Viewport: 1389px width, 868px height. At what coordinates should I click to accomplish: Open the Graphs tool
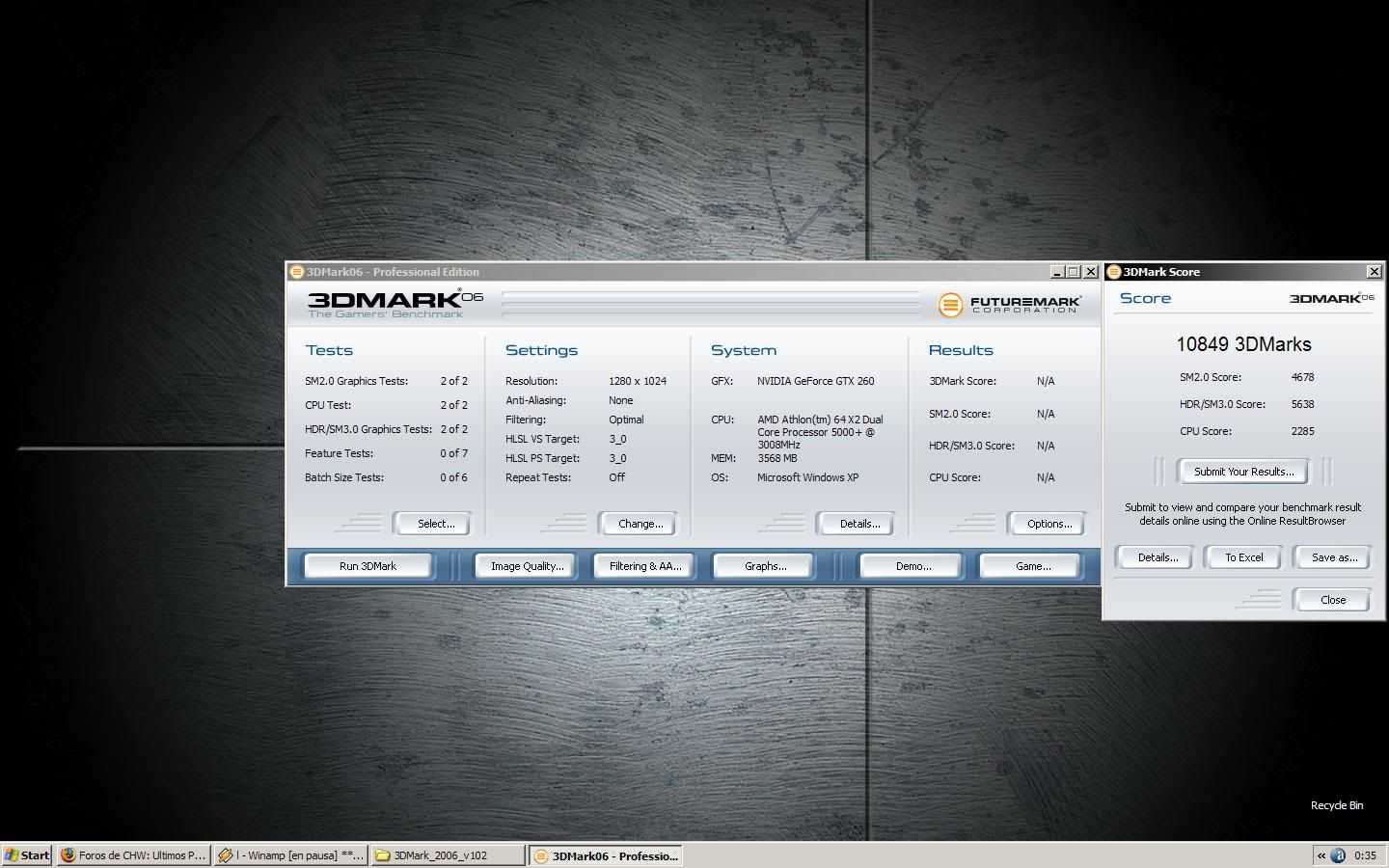[x=765, y=566]
